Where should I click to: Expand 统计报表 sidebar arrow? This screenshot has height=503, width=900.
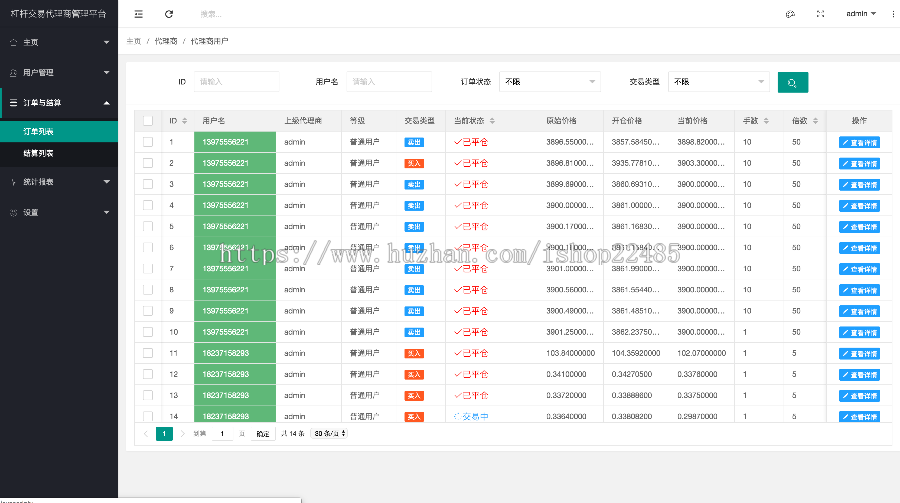106,182
